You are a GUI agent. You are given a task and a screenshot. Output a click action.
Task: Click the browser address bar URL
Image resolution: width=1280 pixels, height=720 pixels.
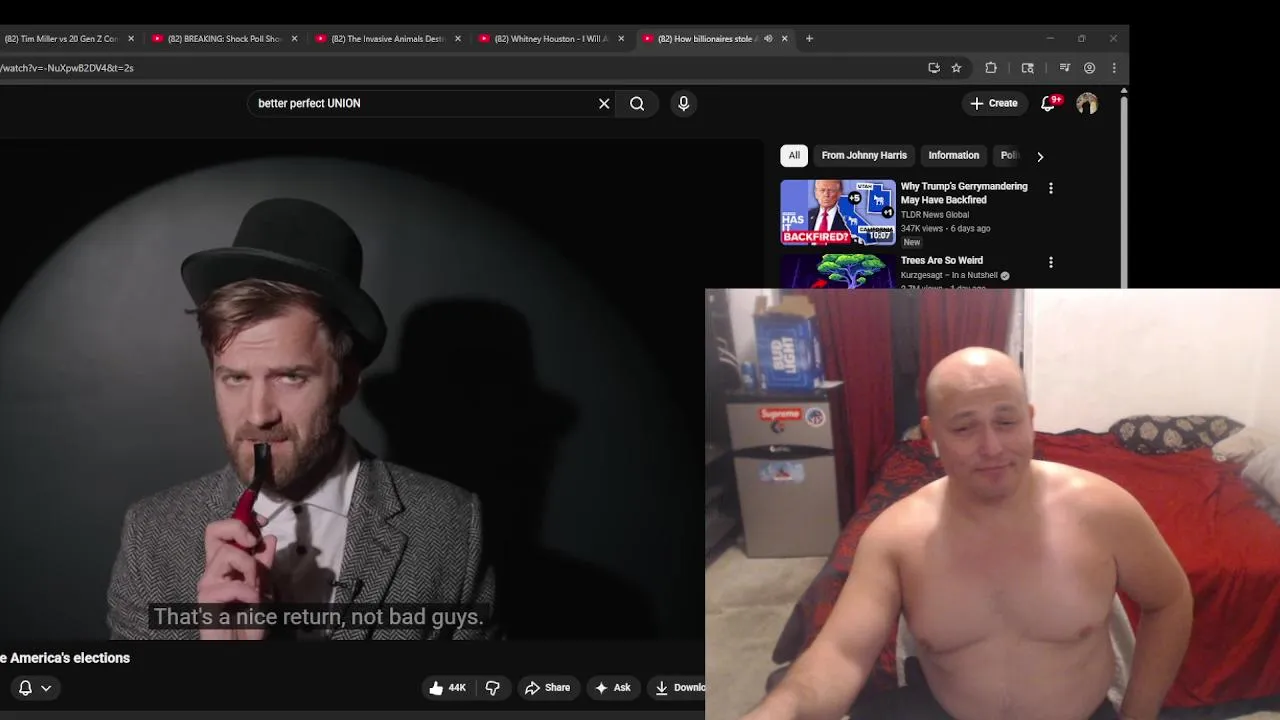tap(67, 68)
